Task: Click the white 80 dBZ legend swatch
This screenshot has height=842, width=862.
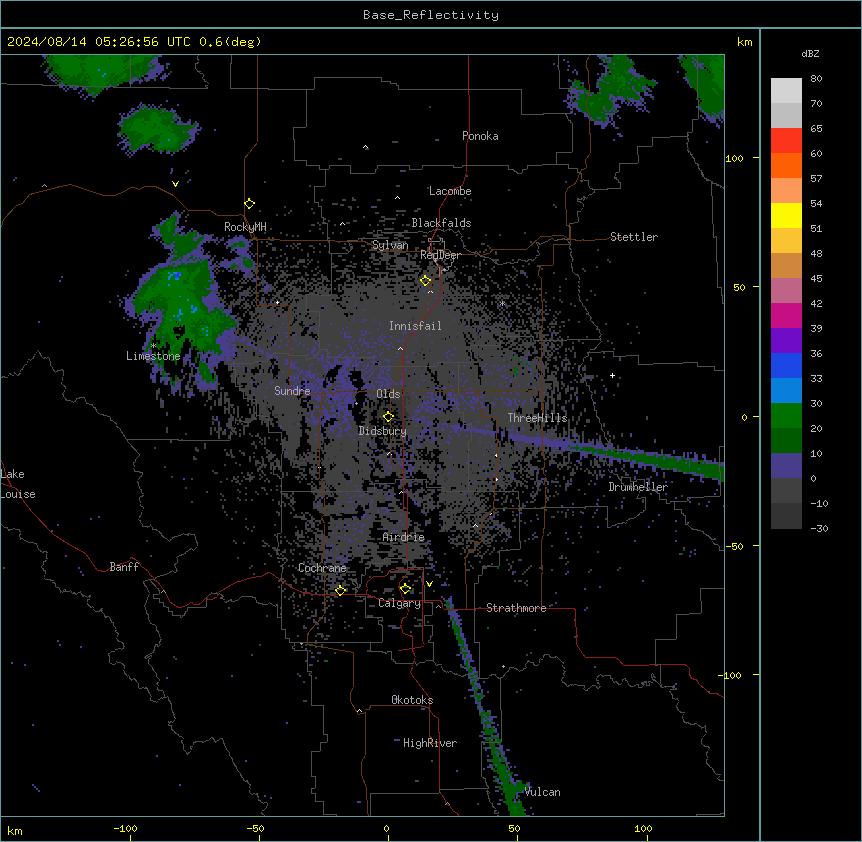Action: [x=786, y=91]
